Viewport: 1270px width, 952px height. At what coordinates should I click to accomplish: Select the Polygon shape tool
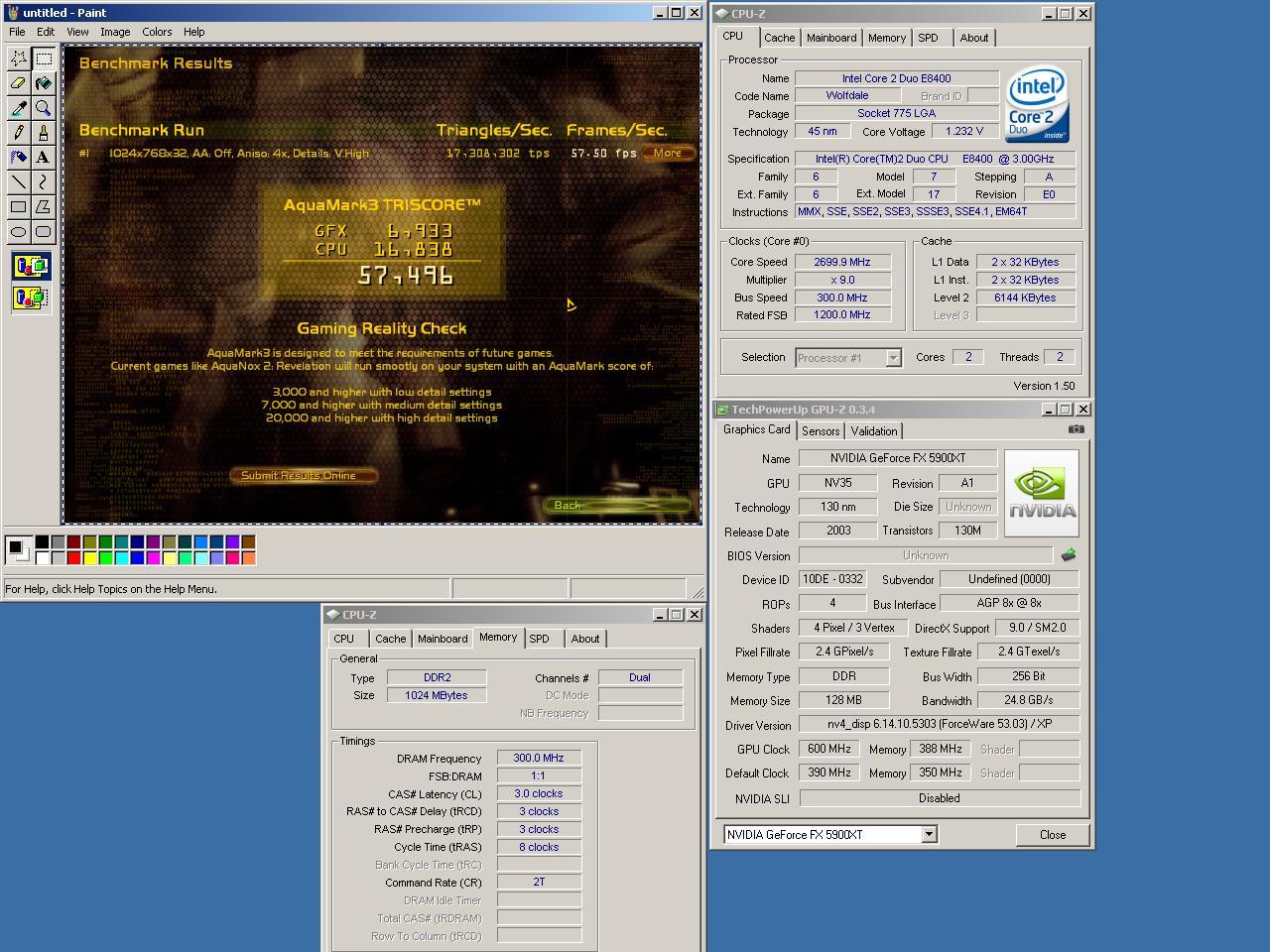coord(44,206)
